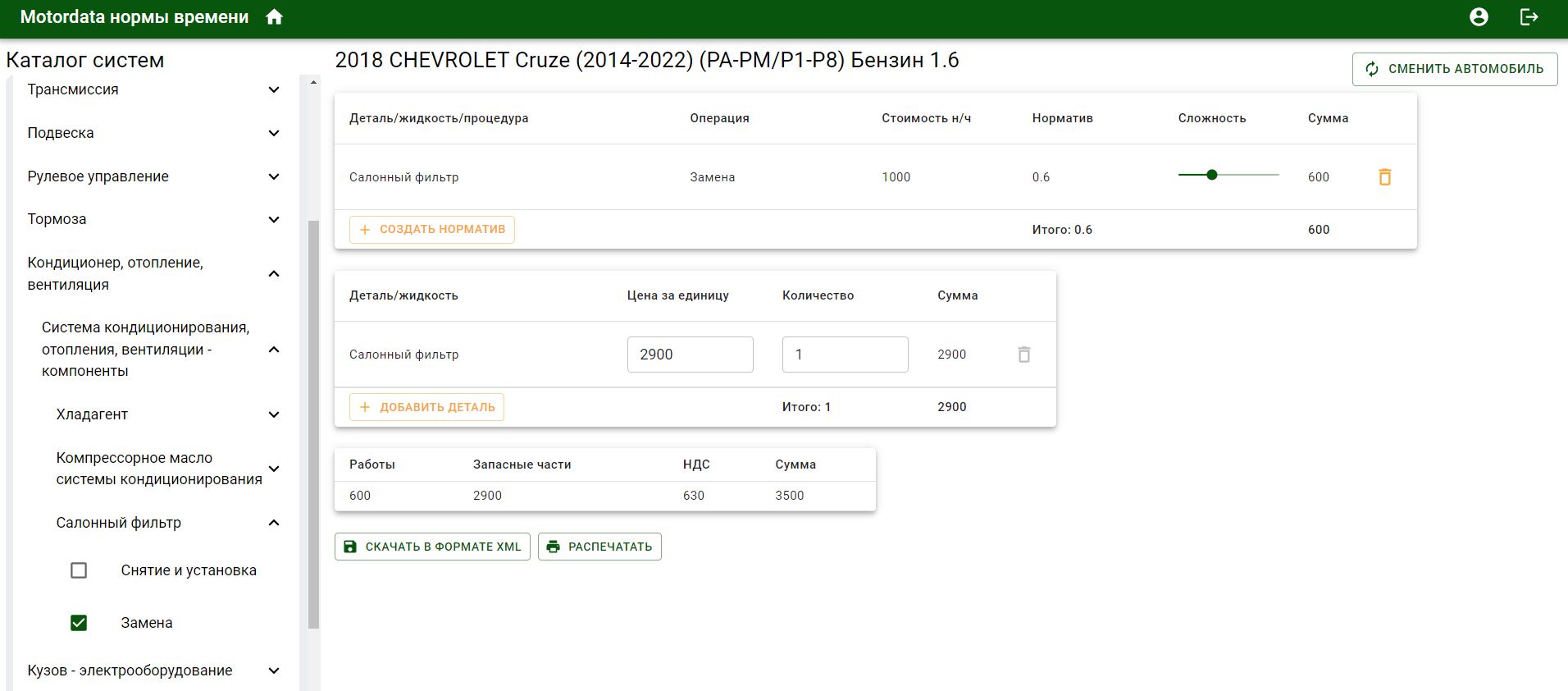The height and width of the screenshot is (691, 1568).
Task: Click the Каталог систем heading
Action: [x=85, y=60]
